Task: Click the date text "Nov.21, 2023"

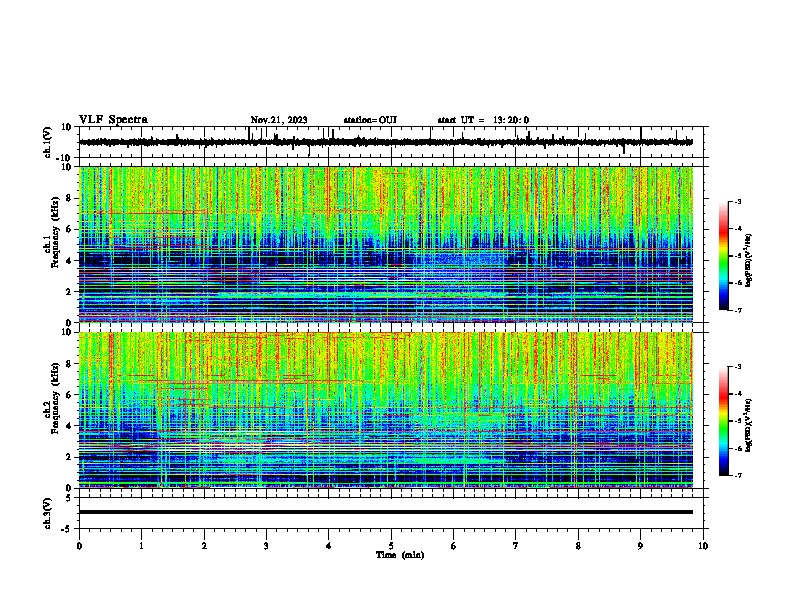Action: [279, 120]
